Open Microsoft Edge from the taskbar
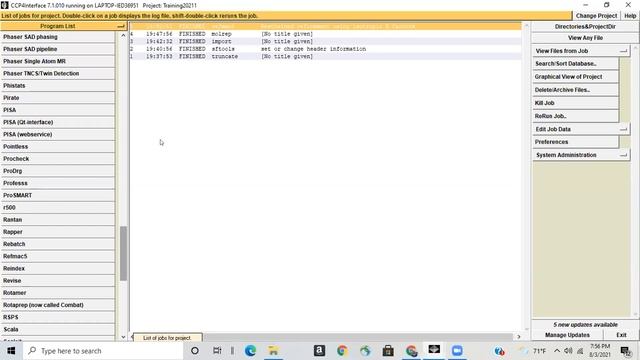Image resolution: width=640 pixels, height=360 pixels. pos(250,351)
